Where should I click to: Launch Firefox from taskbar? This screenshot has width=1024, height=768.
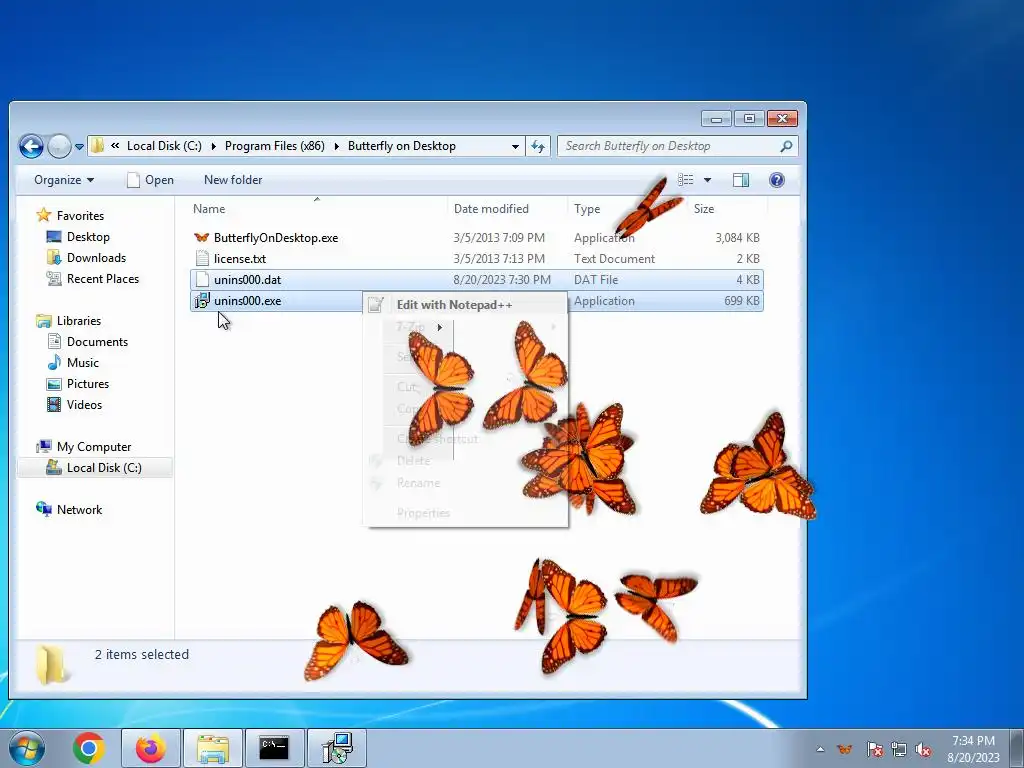click(150, 748)
